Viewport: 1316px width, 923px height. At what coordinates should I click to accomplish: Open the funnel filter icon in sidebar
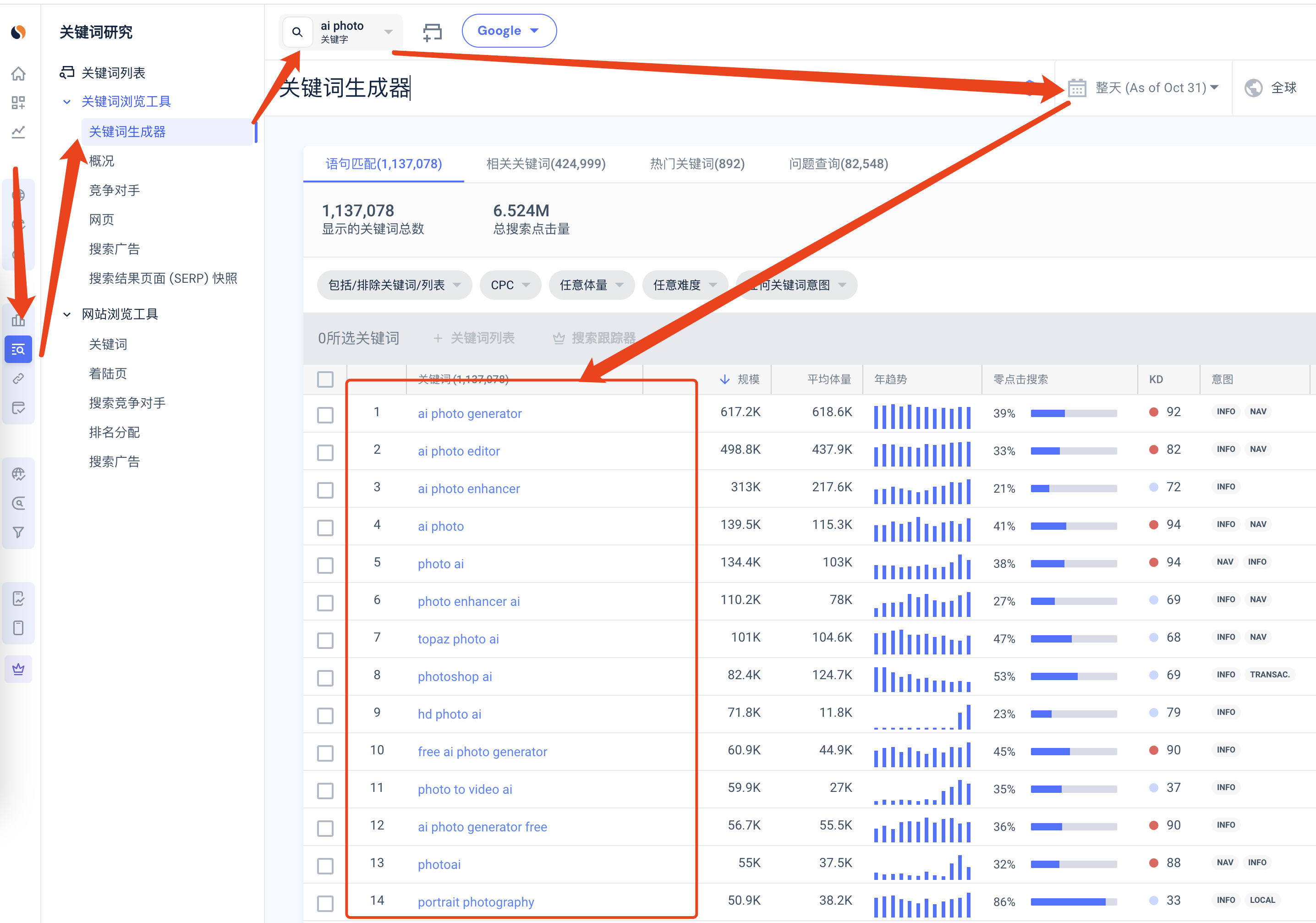click(x=18, y=533)
